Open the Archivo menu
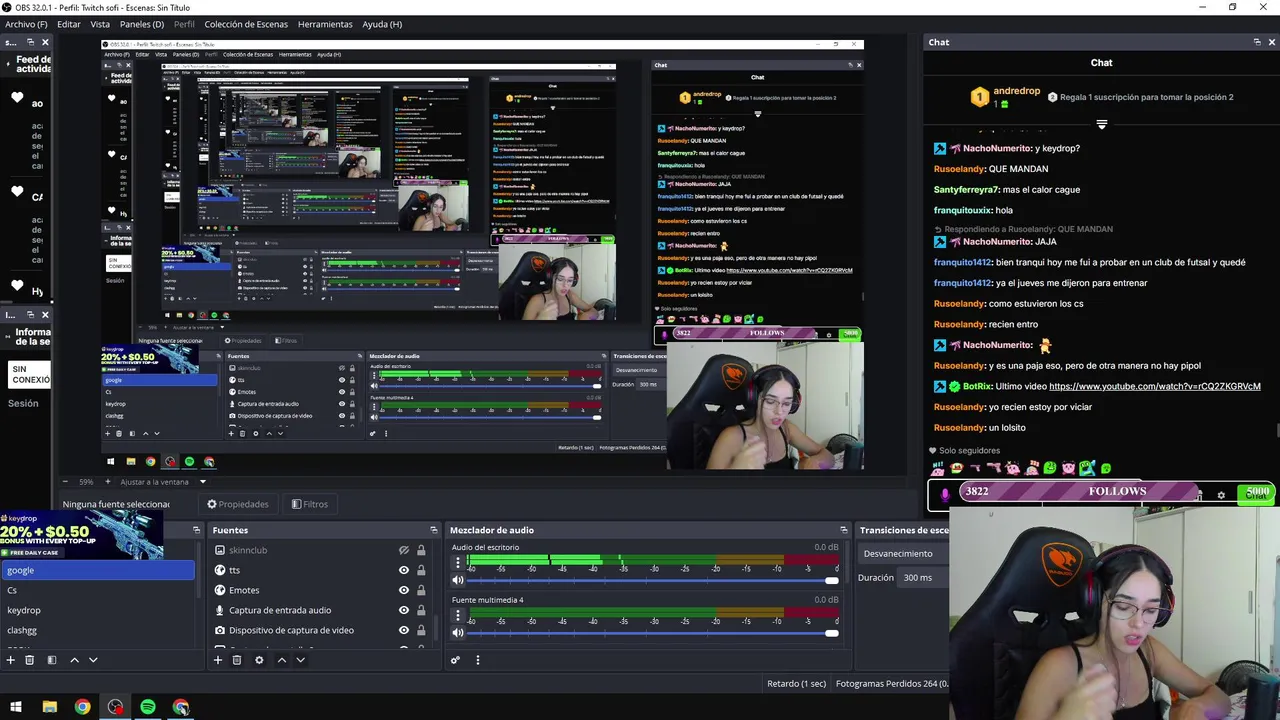1280x720 pixels. [26, 24]
